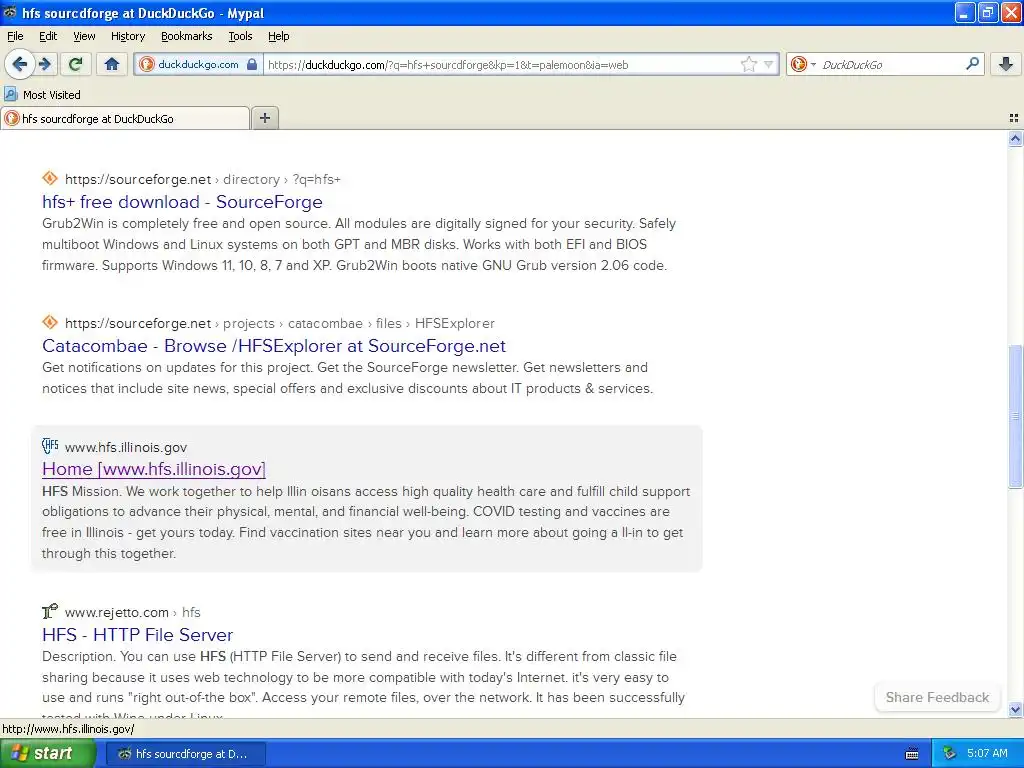Open a new tab with plus button
The height and width of the screenshot is (768, 1024).
(x=264, y=118)
